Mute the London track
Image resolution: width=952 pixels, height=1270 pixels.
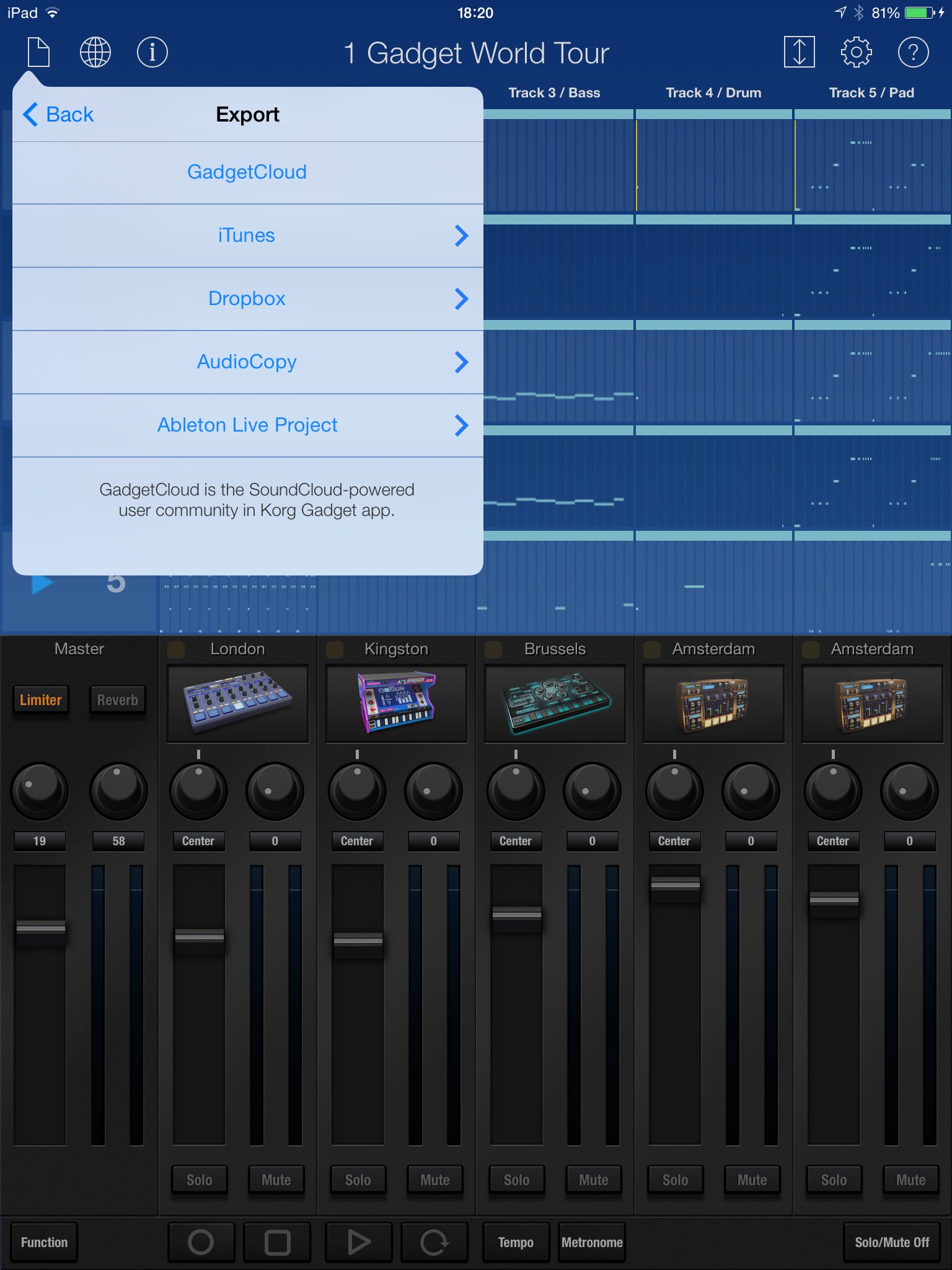276,1180
